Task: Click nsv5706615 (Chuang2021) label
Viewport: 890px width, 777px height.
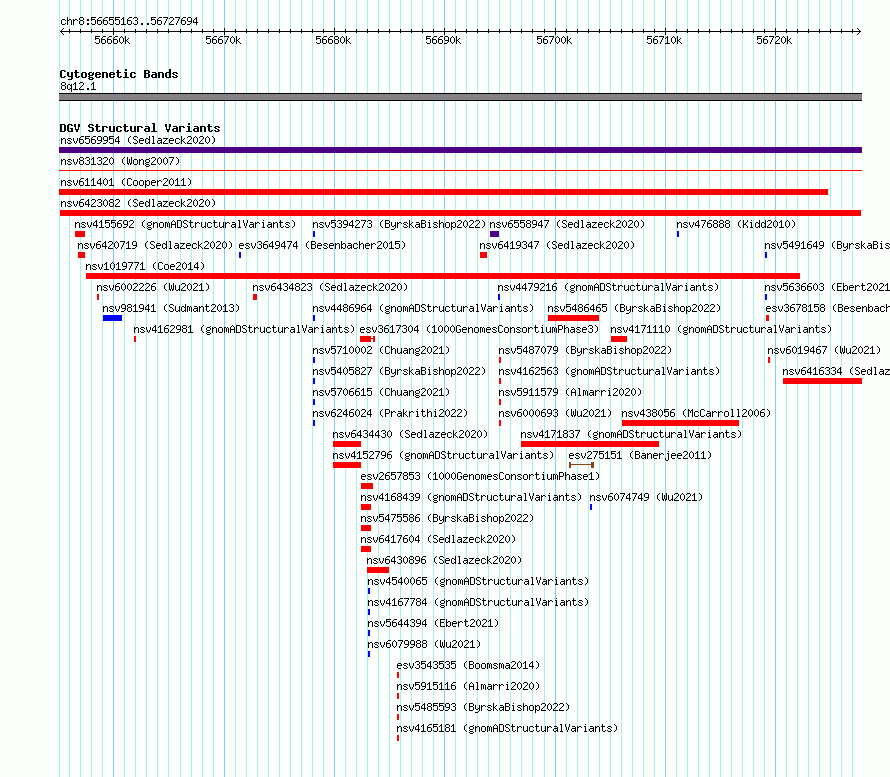Action: (381, 392)
